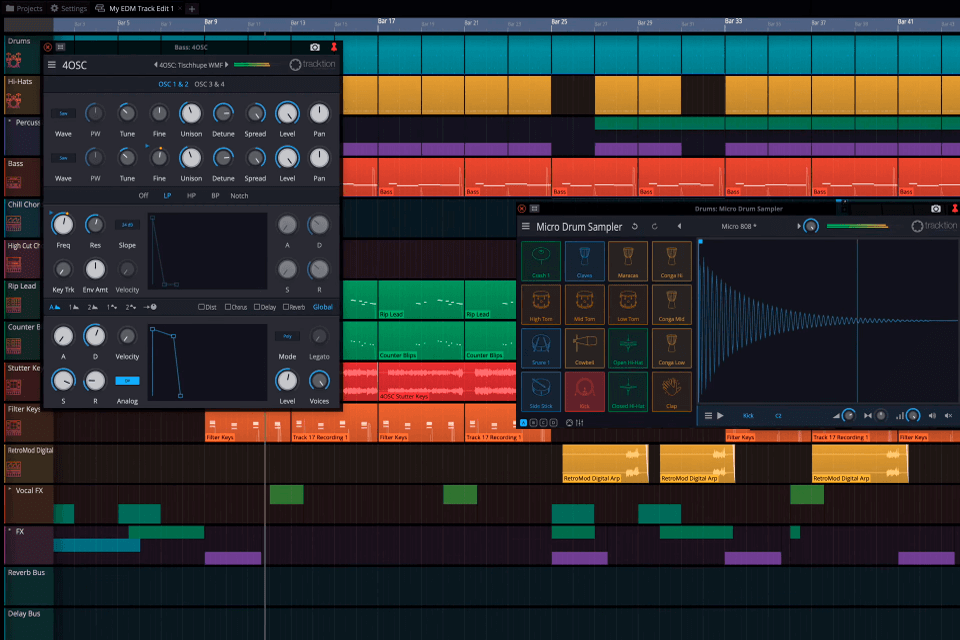Set filter type to BP
Image resolution: width=960 pixels, height=640 pixels.
[215, 195]
